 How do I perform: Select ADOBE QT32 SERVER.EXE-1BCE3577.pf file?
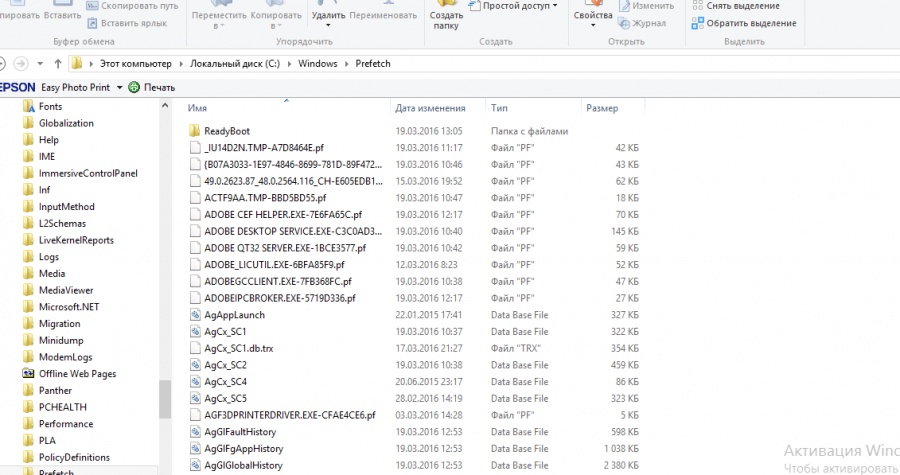tap(285, 248)
